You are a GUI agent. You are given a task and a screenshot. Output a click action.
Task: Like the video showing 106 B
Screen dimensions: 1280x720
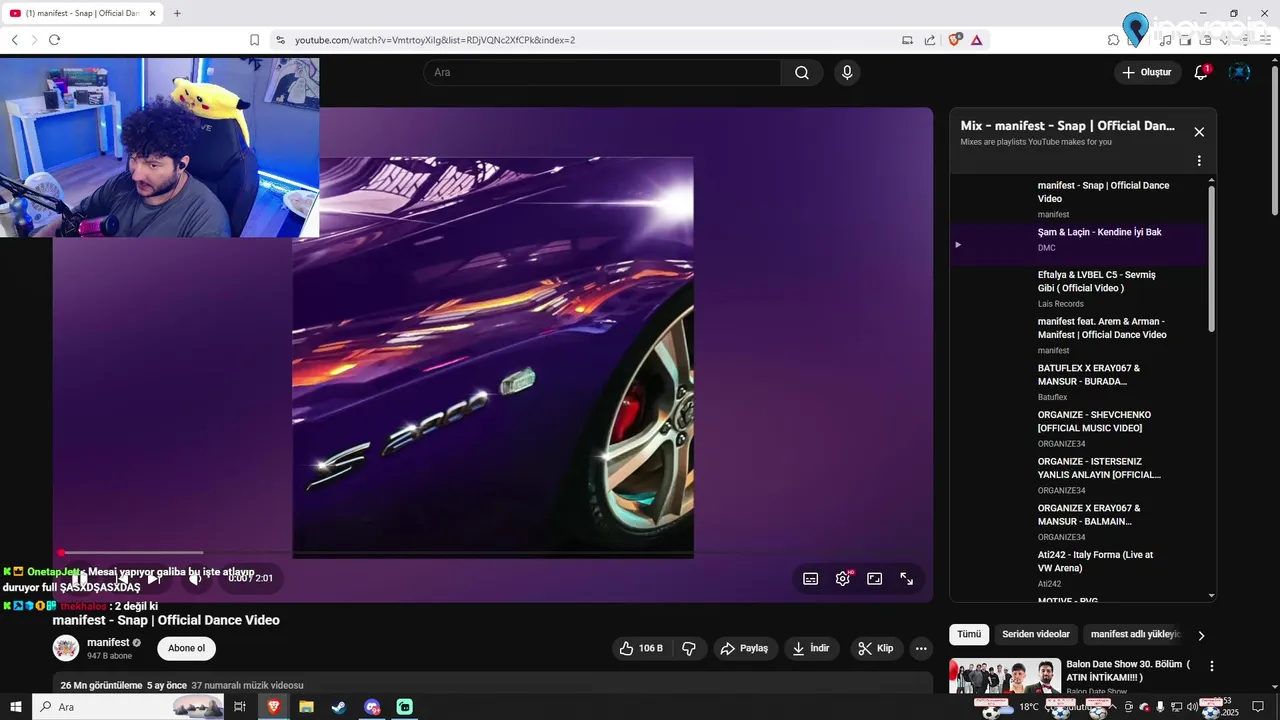pos(641,648)
